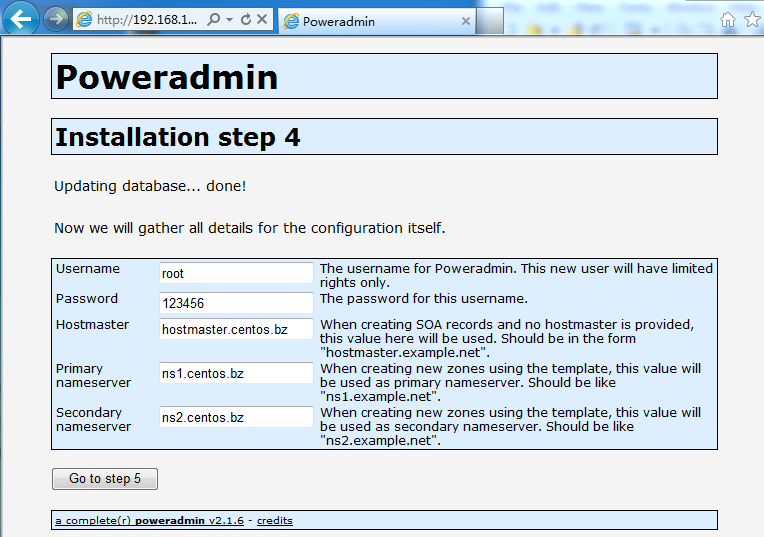This screenshot has height=537, width=764.
Task: Click the 'Installation step 4' heading
Action: click(178, 137)
